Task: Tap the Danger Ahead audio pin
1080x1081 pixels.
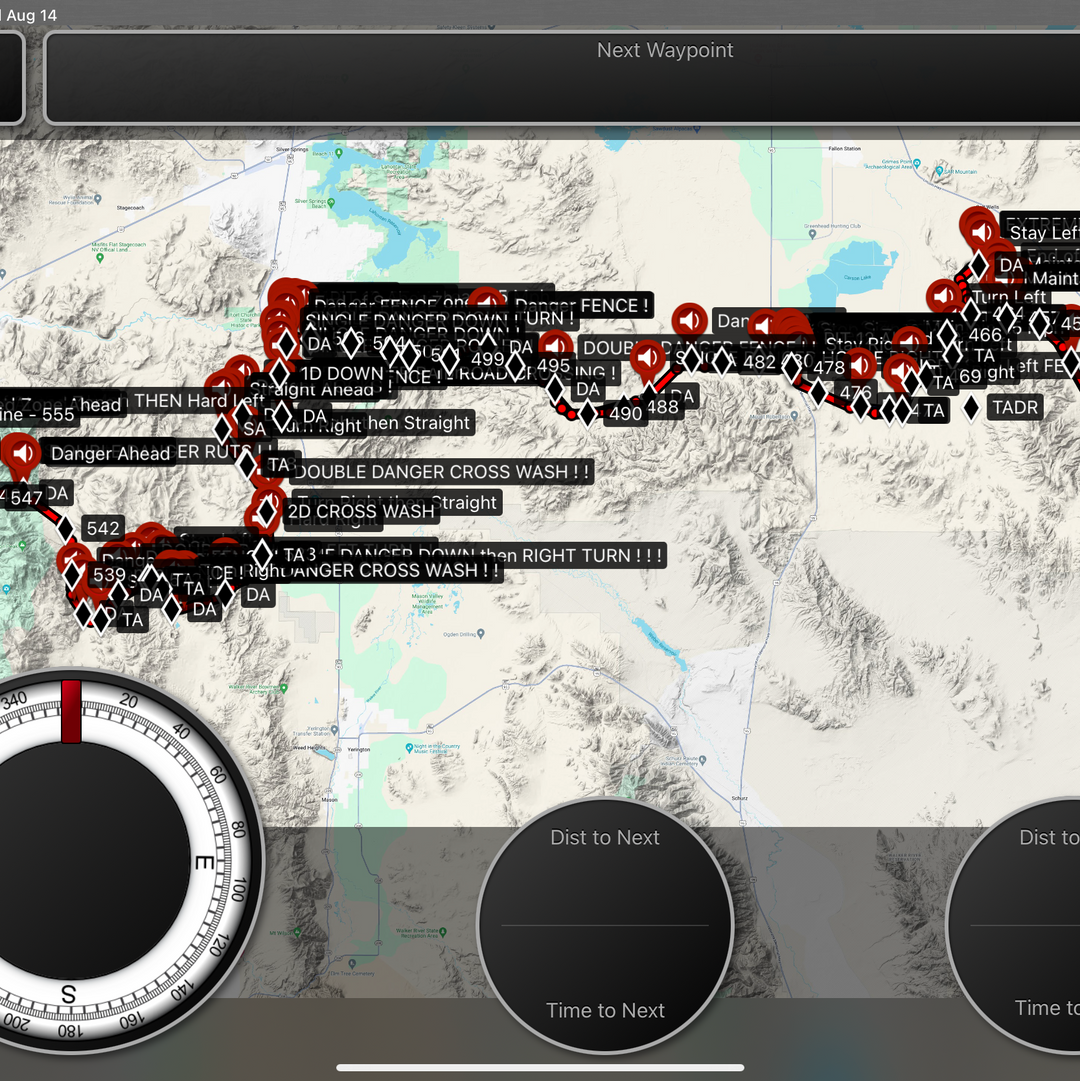Action: [22, 452]
